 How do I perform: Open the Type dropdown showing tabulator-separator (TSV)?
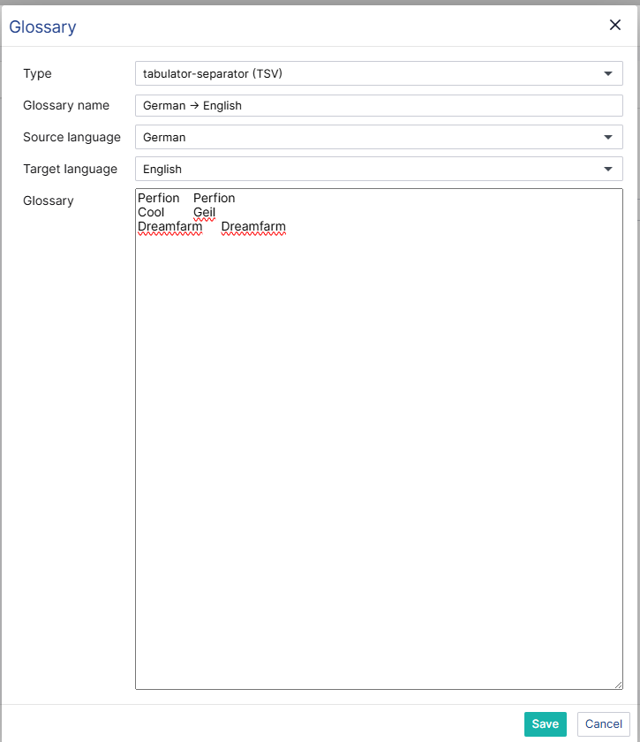pos(379,73)
